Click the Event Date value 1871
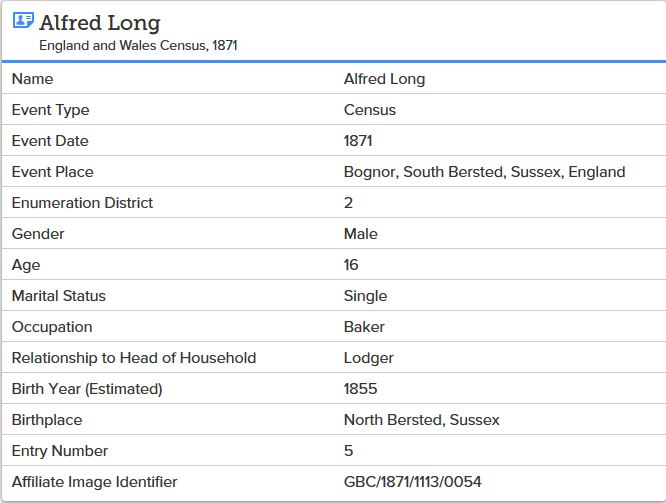Image resolution: width=666 pixels, height=503 pixels. [358, 141]
